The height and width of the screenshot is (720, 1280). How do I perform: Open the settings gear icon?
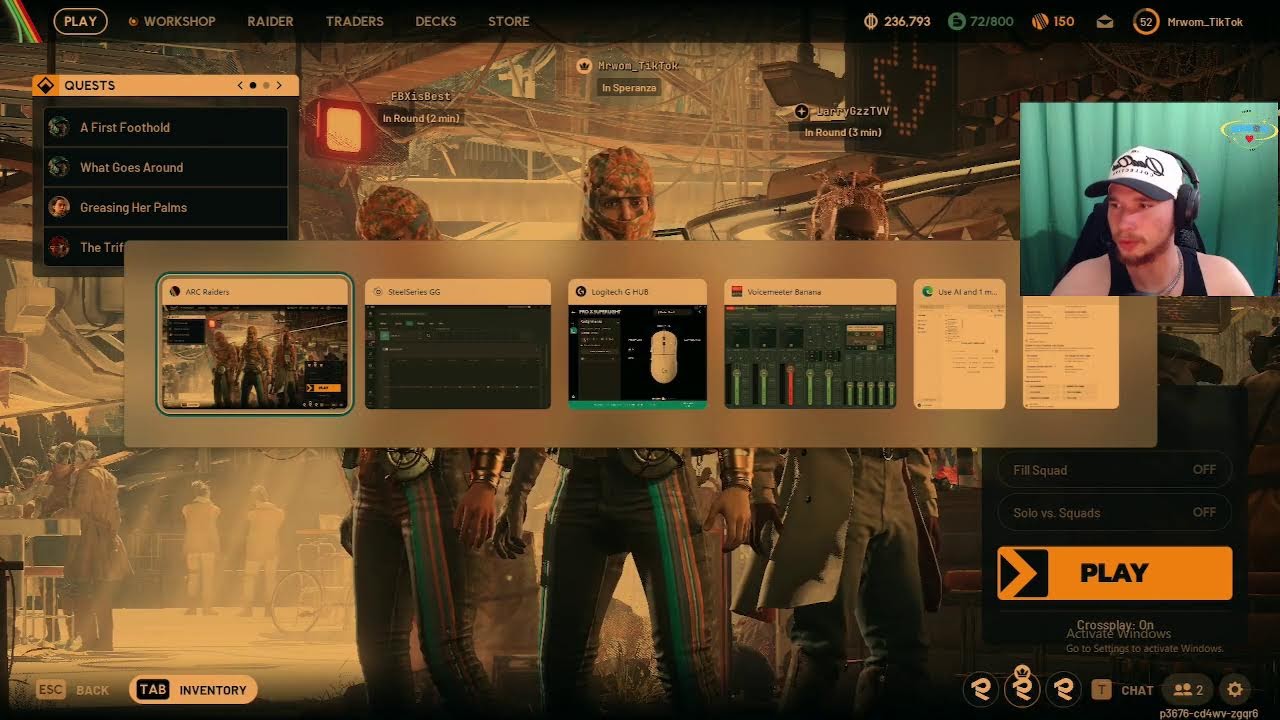click(x=1235, y=689)
